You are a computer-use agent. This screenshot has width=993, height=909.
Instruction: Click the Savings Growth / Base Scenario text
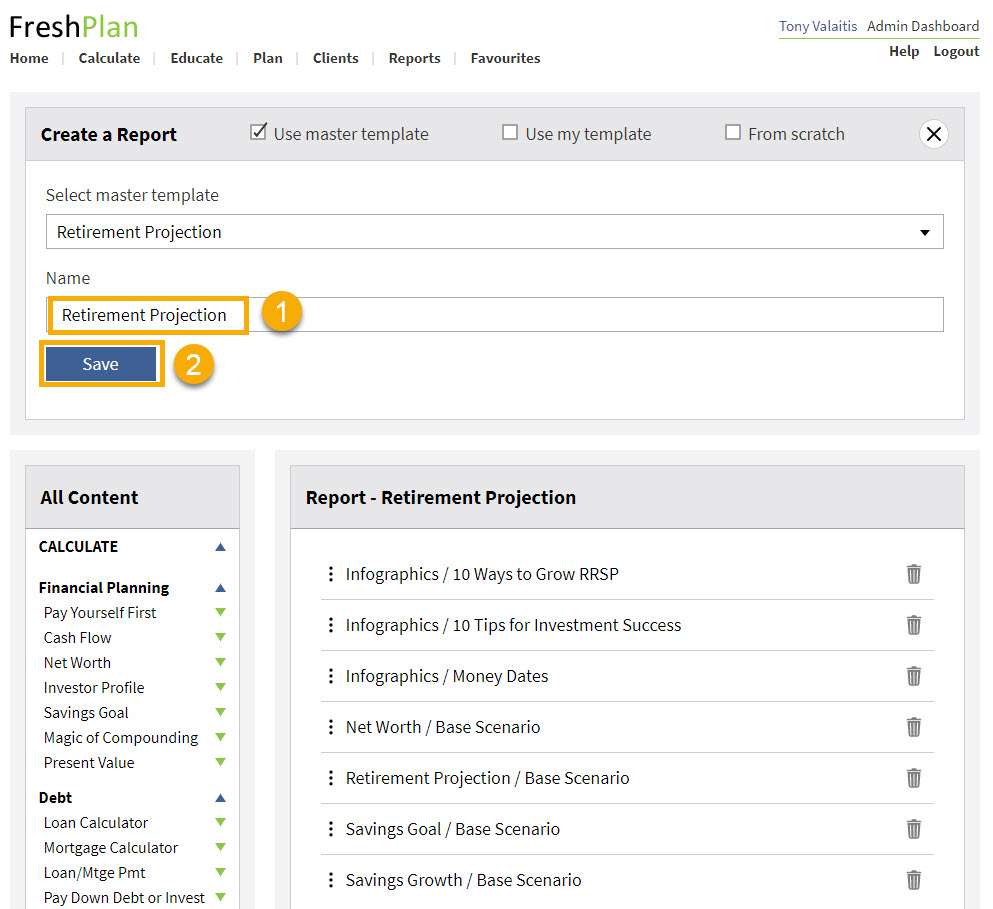pyautogui.click(x=463, y=880)
